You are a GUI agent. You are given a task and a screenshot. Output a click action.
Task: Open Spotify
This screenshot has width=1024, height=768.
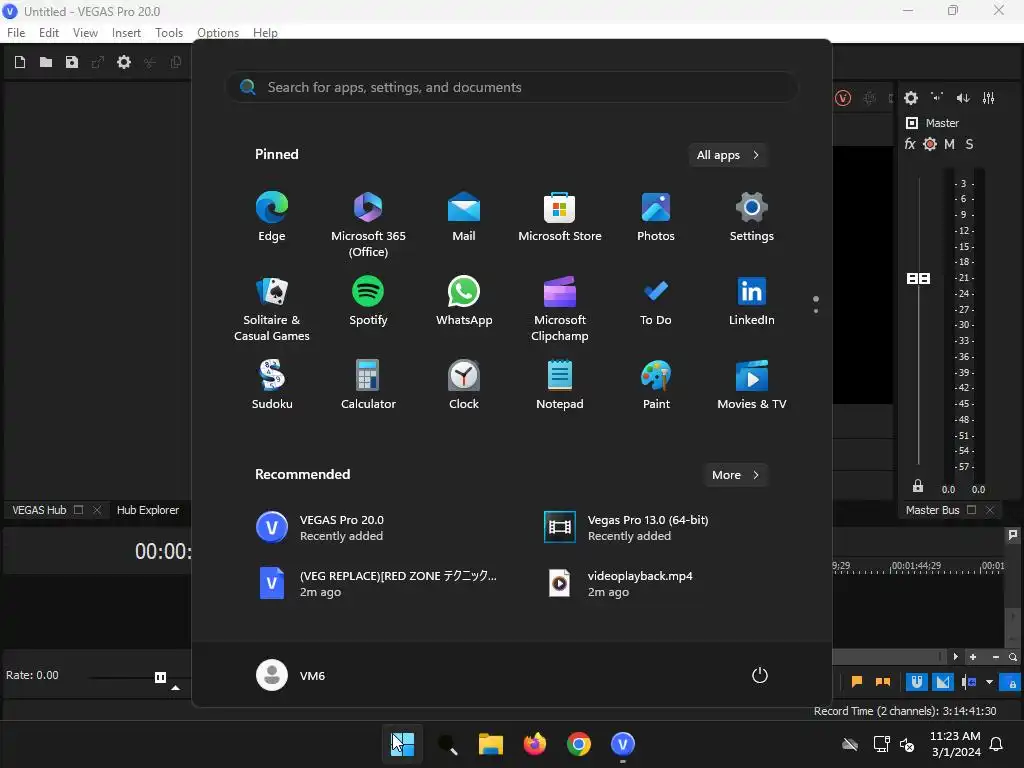tap(368, 301)
